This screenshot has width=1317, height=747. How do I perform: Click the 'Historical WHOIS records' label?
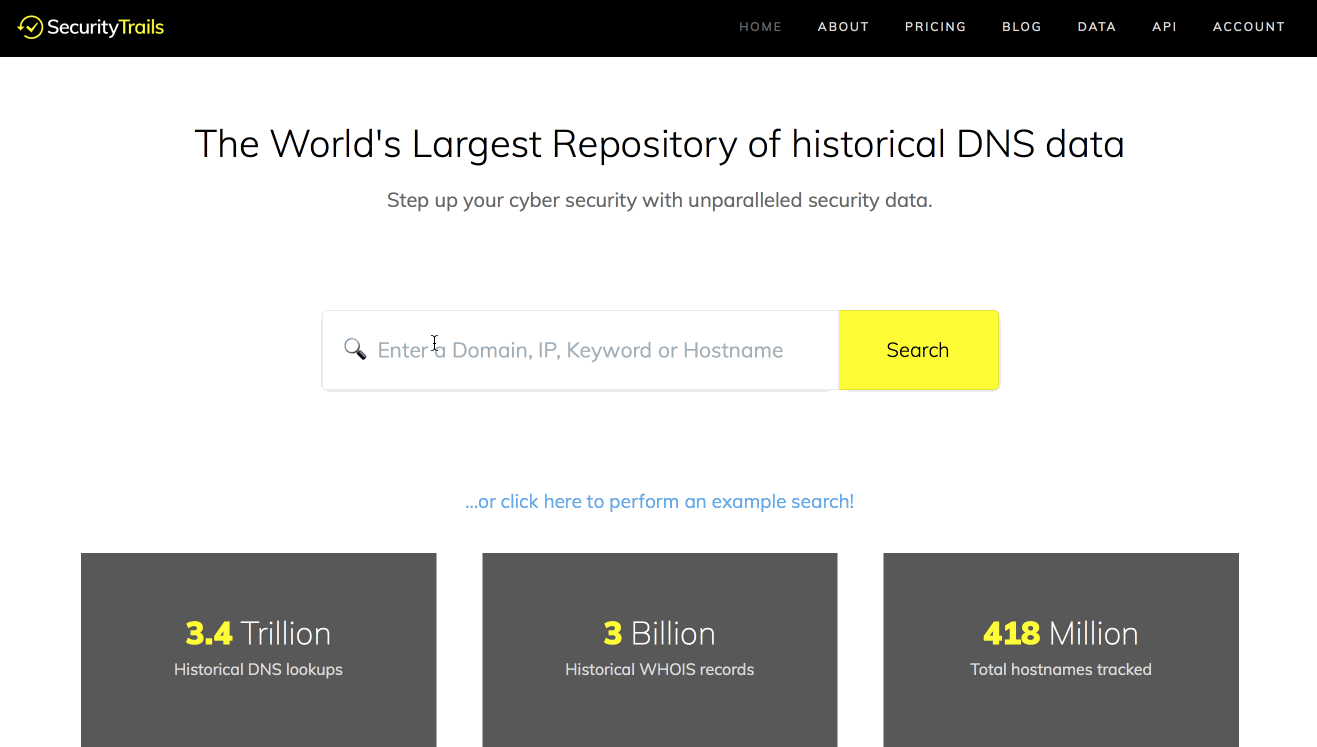(x=659, y=669)
